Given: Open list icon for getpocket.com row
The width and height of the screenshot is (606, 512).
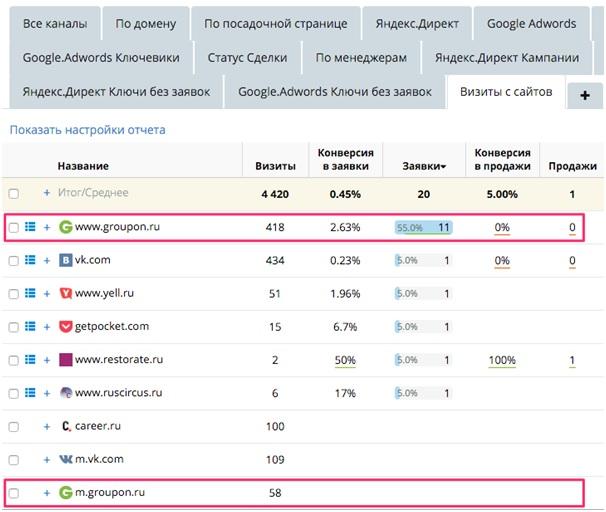Looking at the screenshot, I should tap(30, 327).
